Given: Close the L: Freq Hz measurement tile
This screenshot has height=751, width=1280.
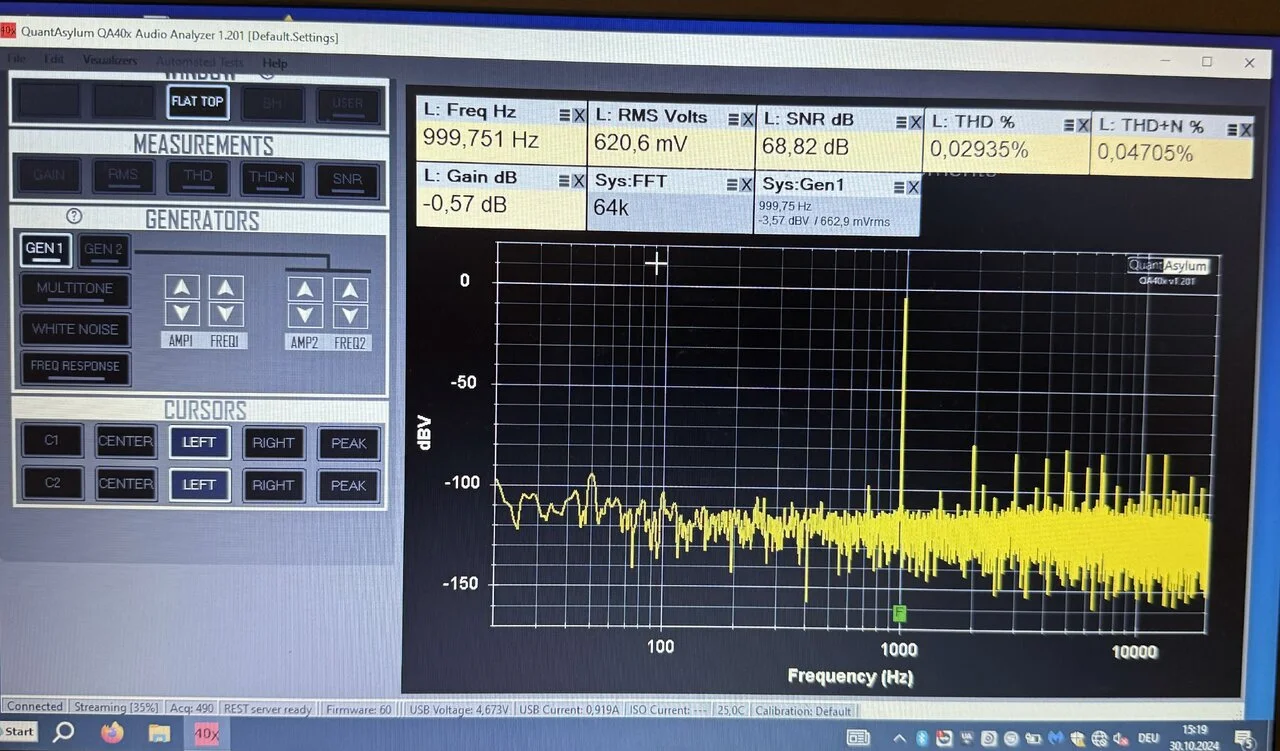Looking at the screenshot, I should tap(579, 116).
